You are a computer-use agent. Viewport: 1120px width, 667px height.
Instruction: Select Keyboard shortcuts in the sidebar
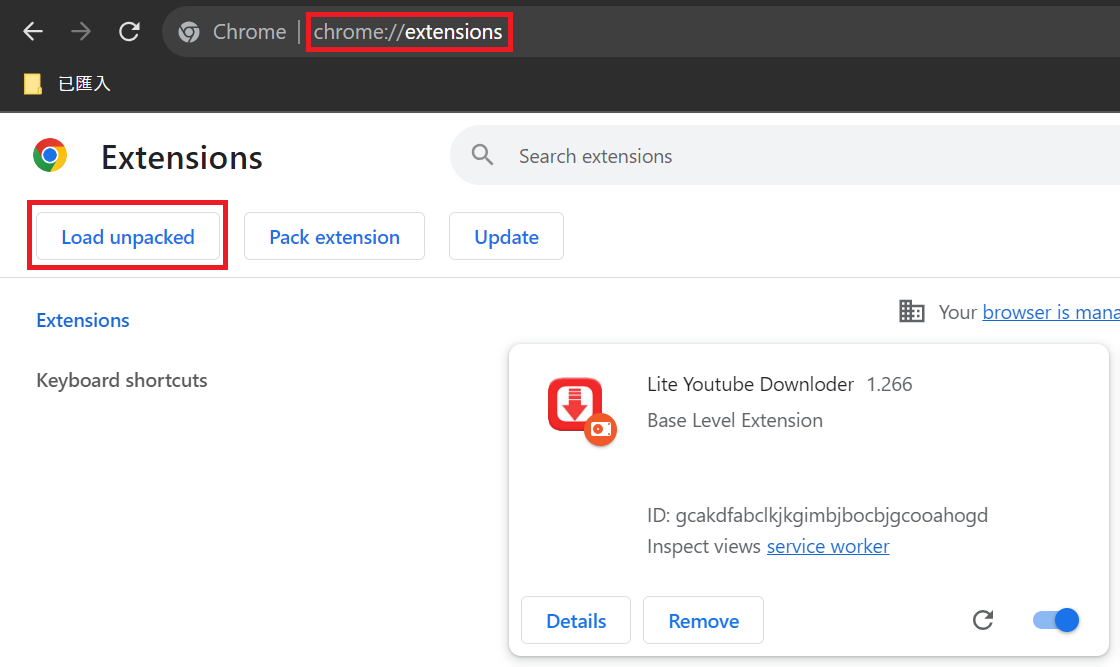click(121, 380)
